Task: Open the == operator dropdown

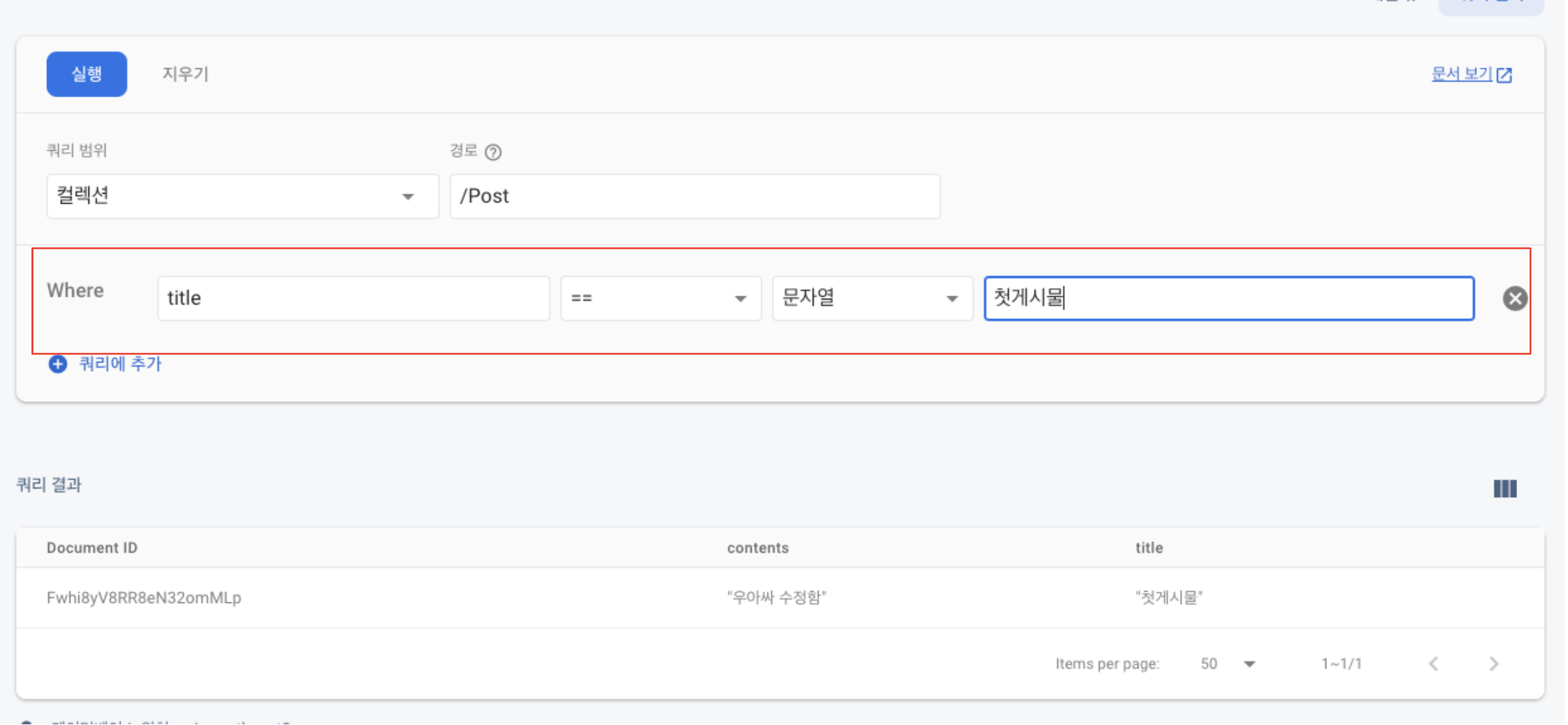Action: (x=660, y=298)
